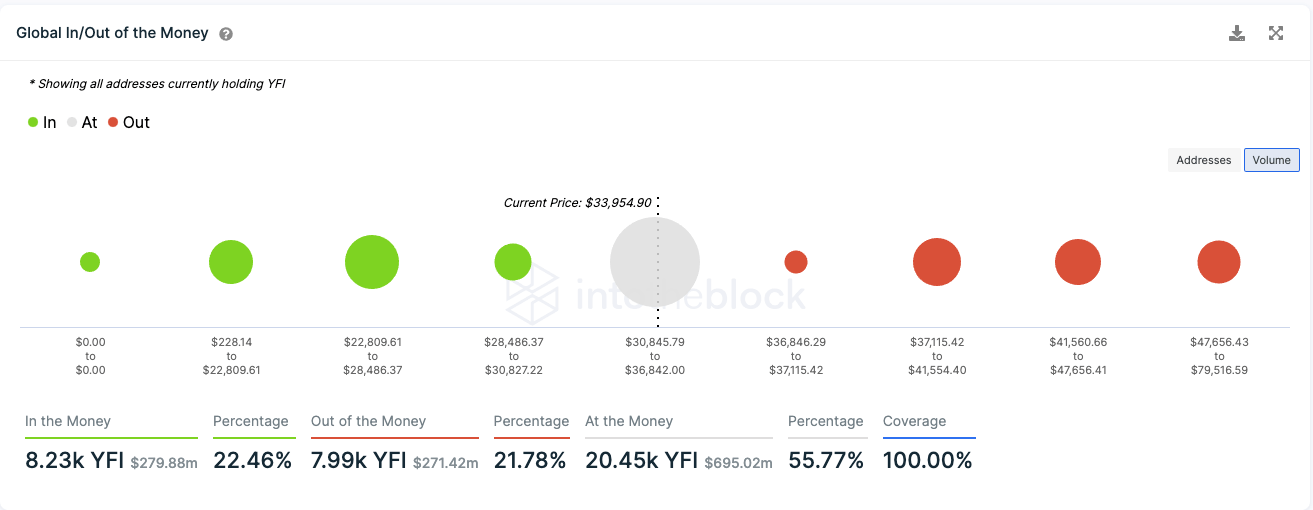Click the small $36,846.29 range red bubble
The height and width of the screenshot is (510, 1313).
tap(796, 262)
